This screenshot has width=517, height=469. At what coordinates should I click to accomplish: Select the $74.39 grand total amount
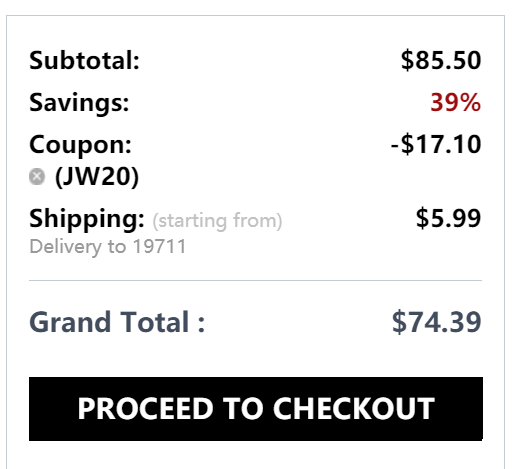point(437,322)
